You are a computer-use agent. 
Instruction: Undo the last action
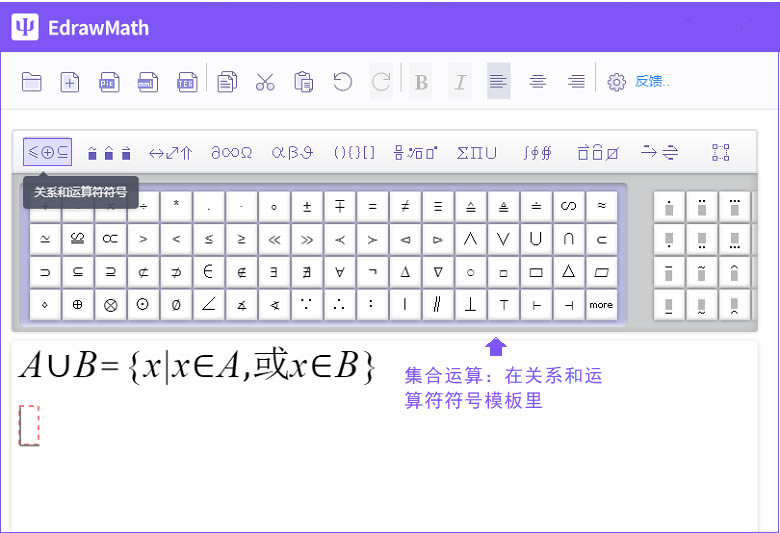click(343, 82)
